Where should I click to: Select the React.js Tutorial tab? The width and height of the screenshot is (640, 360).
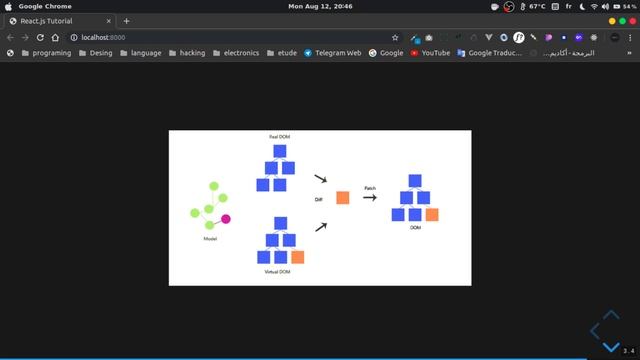pos(60,21)
